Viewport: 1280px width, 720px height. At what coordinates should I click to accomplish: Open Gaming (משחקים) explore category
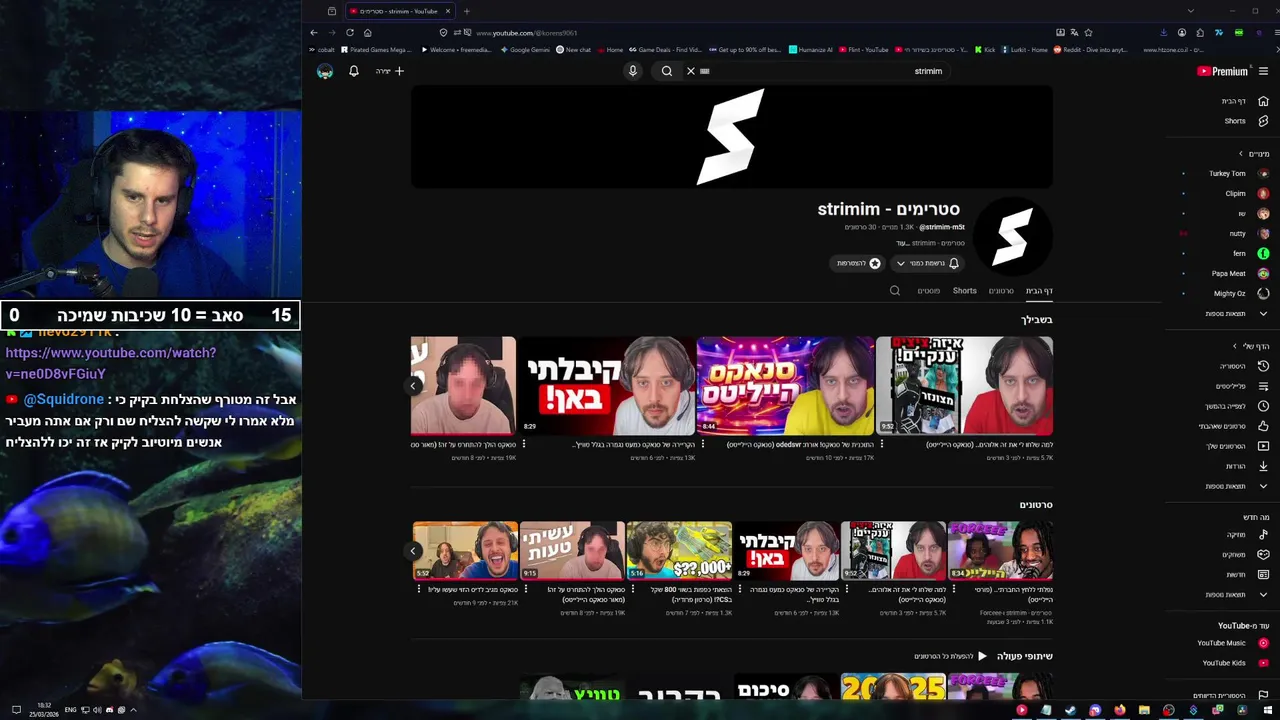(1245, 554)
